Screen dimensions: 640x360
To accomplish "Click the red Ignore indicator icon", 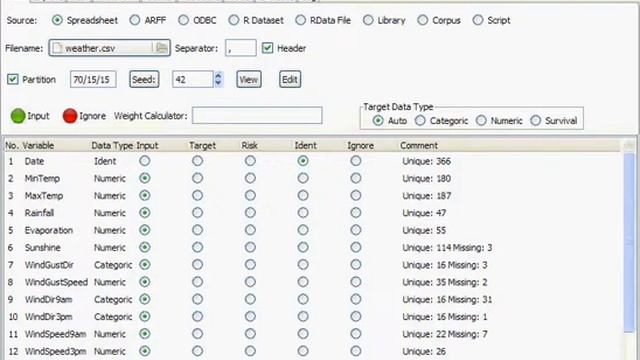I will pos(70,116).
